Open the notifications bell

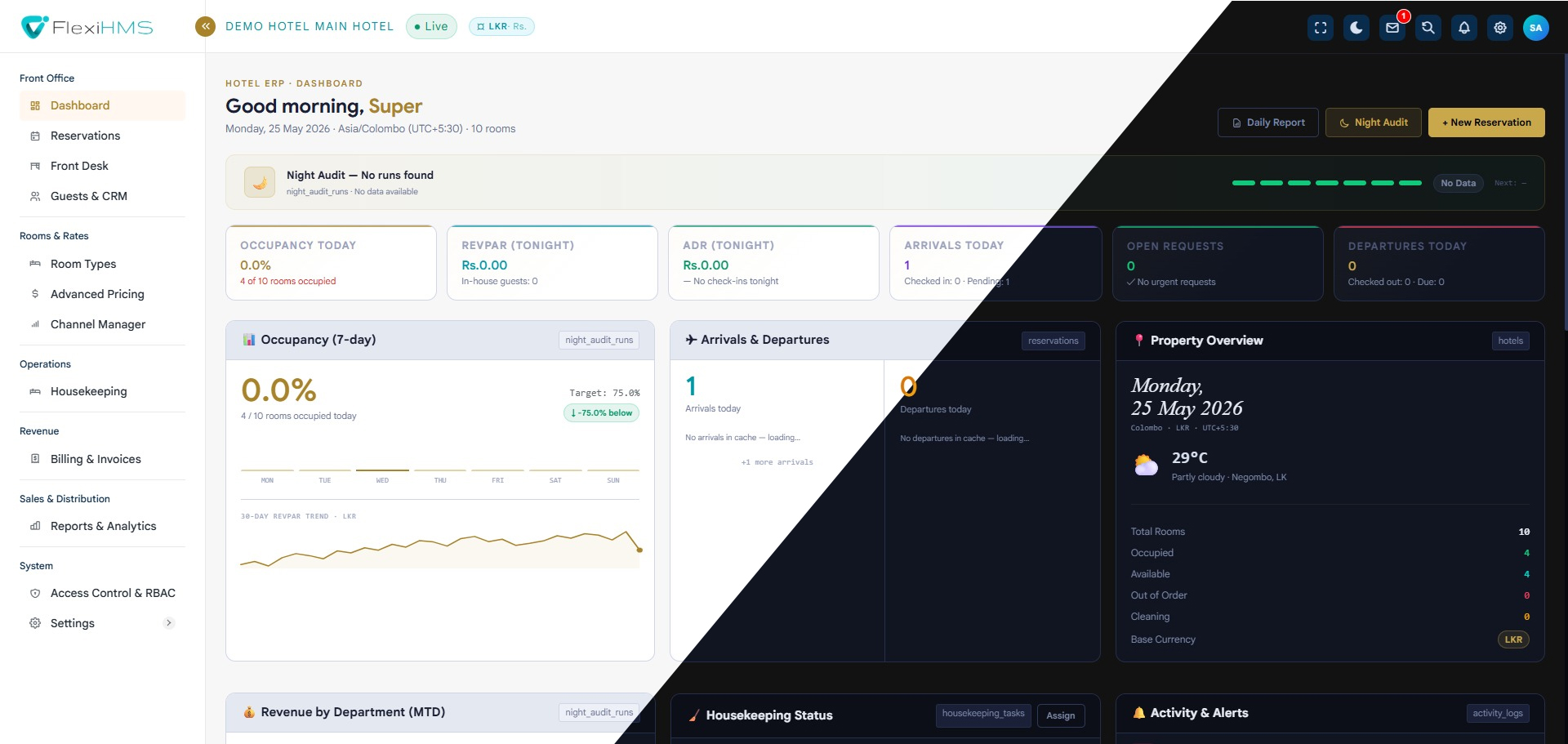[1464, 28]
